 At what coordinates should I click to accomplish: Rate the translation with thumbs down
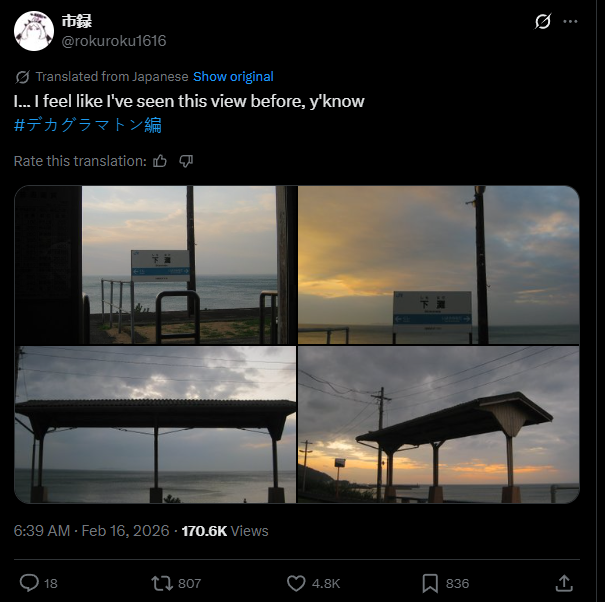pos(186,161)
